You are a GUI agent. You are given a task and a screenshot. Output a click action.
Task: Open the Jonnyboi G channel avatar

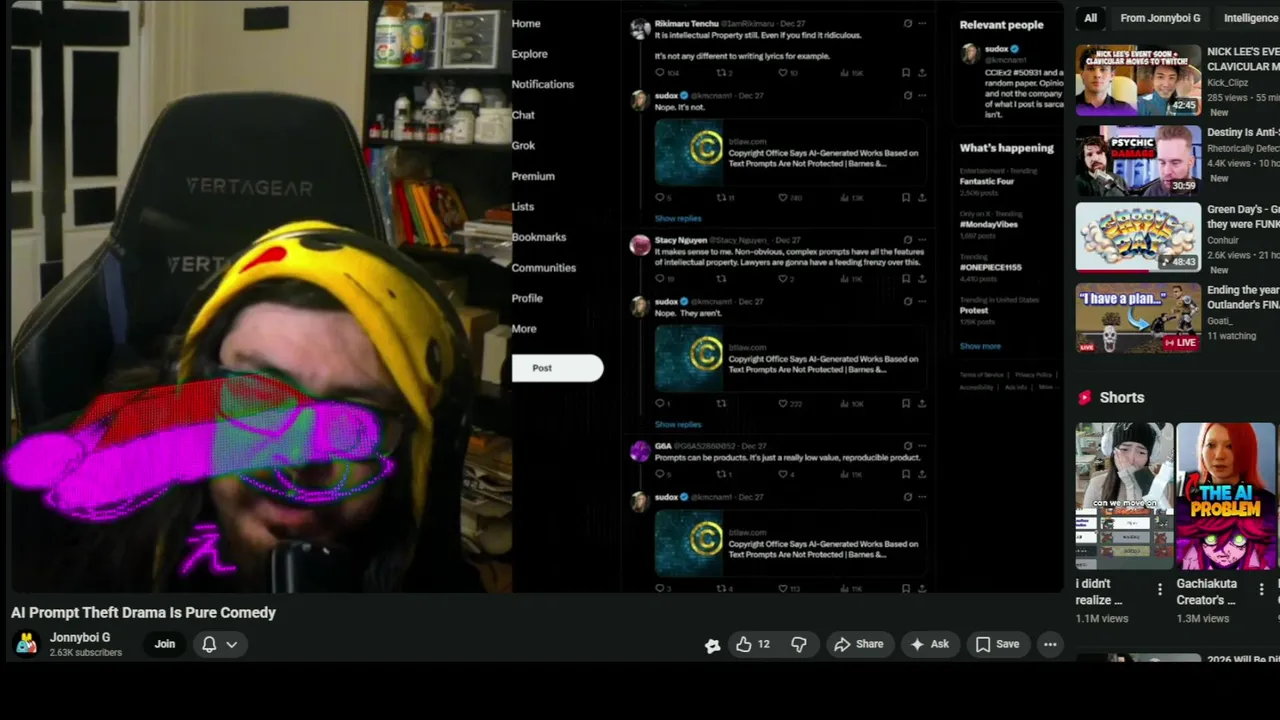click(26, 644)
